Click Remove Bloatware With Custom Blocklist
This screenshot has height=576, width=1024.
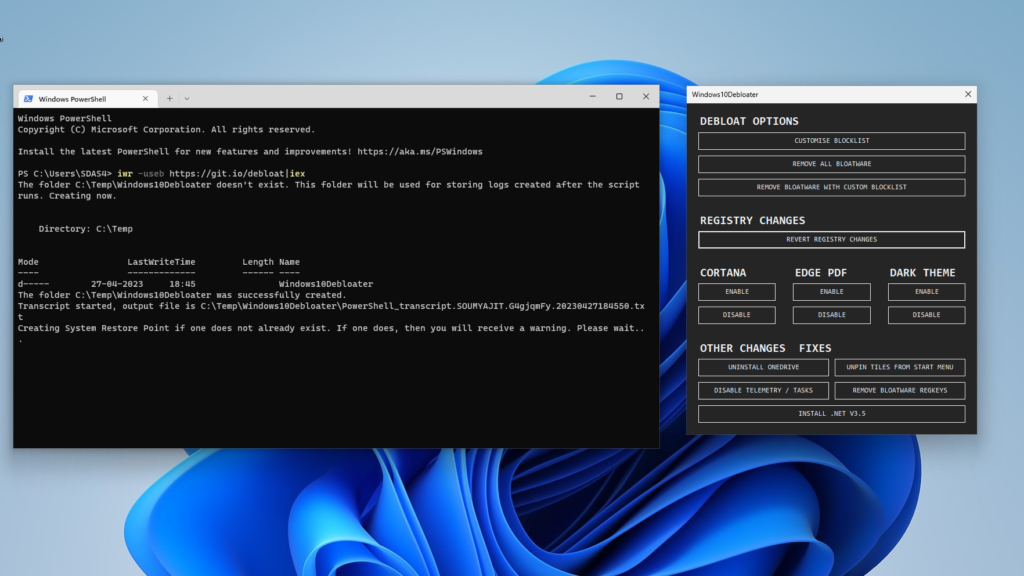tap(831, 187)
